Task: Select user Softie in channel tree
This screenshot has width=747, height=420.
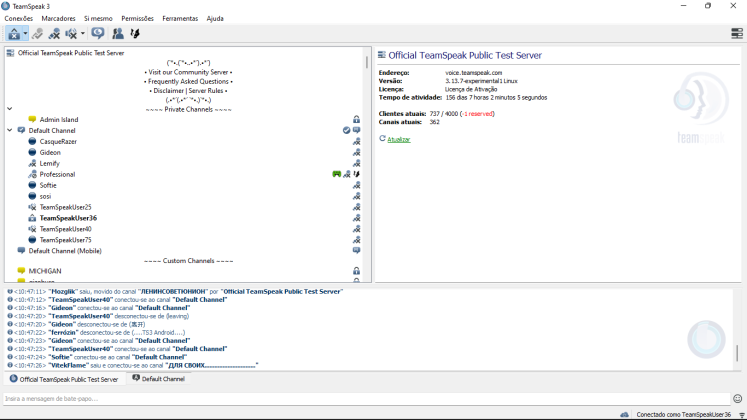Action: pos(48,185)
